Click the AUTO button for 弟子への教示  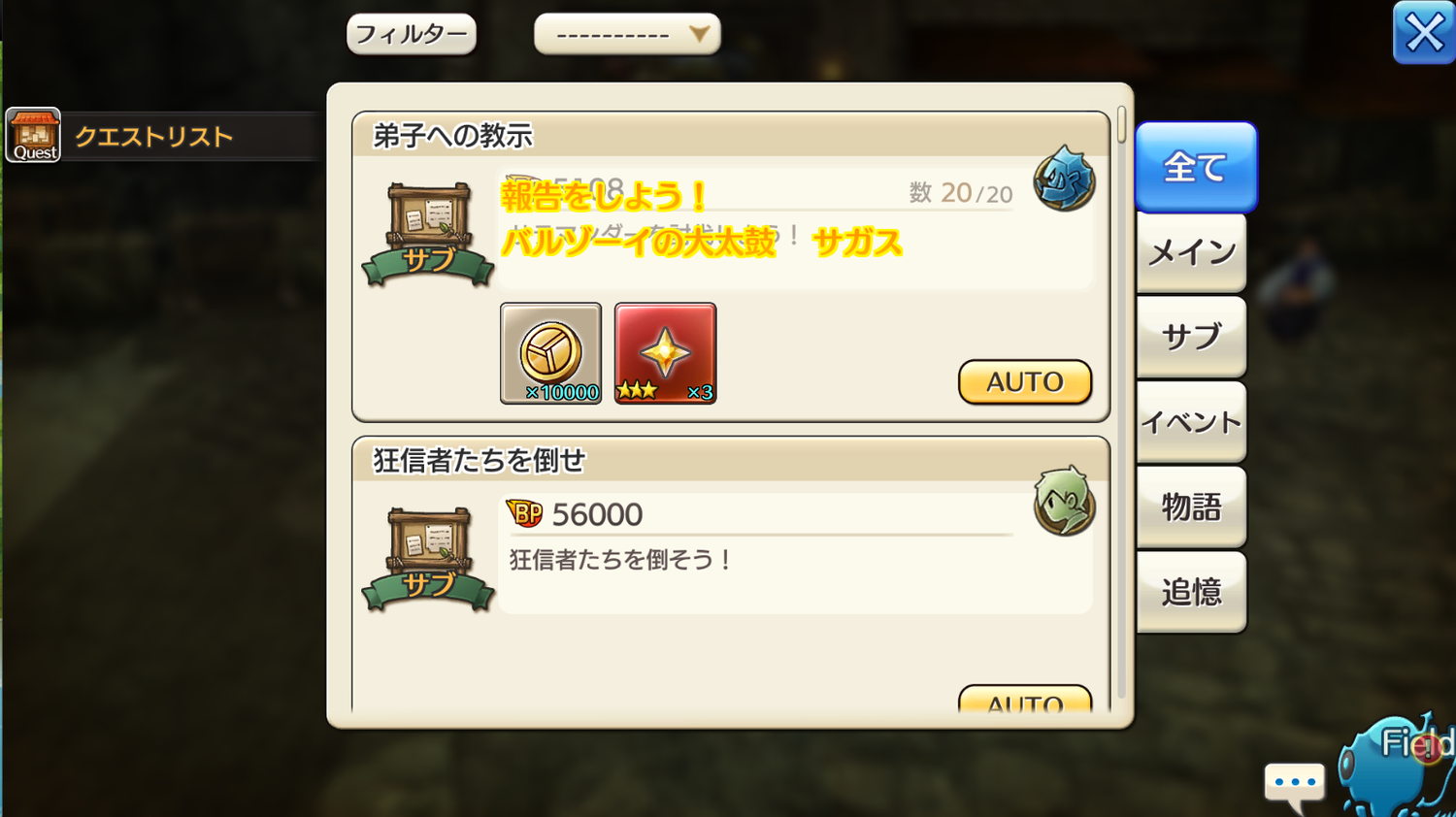pos(1025,381)
